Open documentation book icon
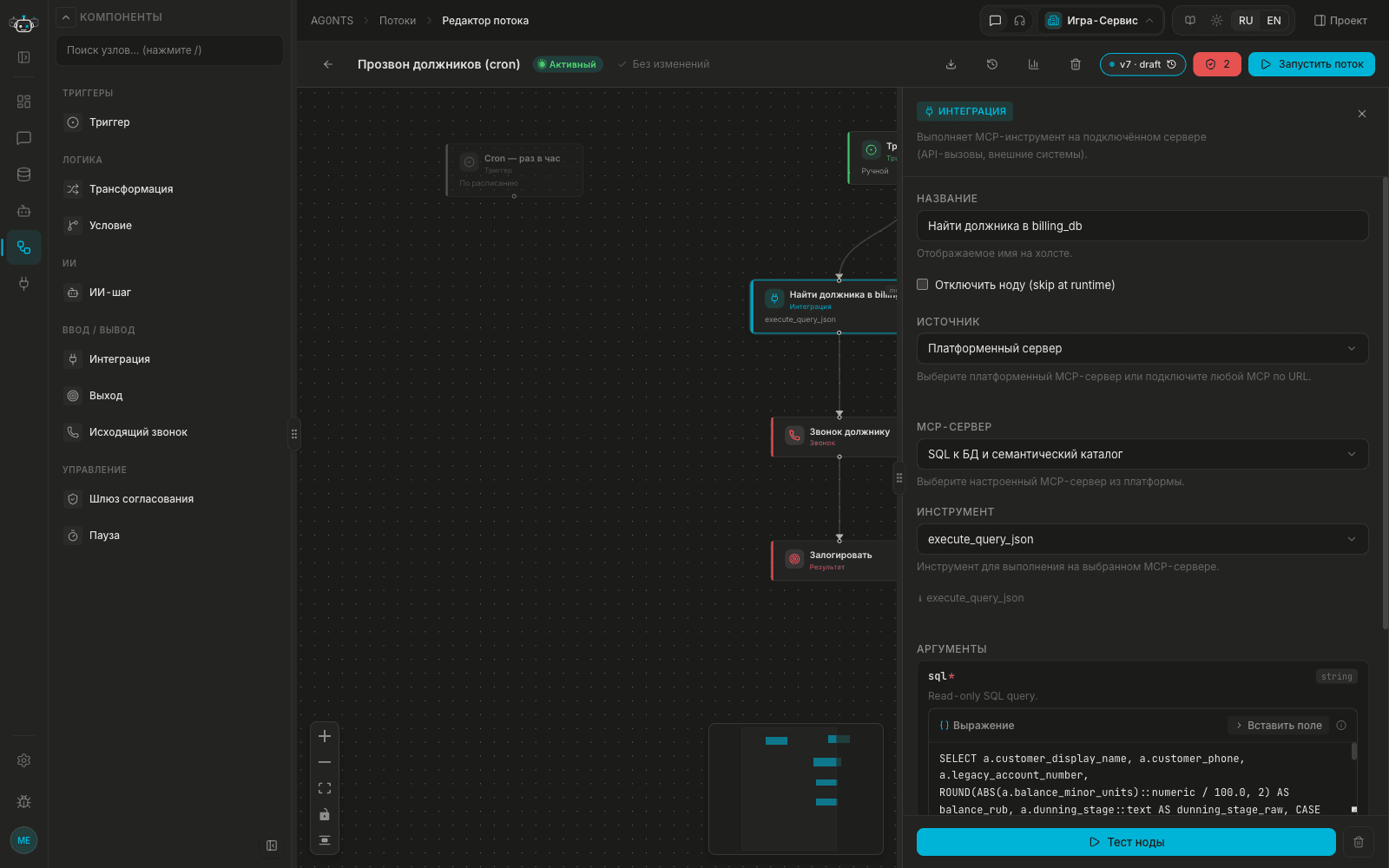 click(1190, 21)
